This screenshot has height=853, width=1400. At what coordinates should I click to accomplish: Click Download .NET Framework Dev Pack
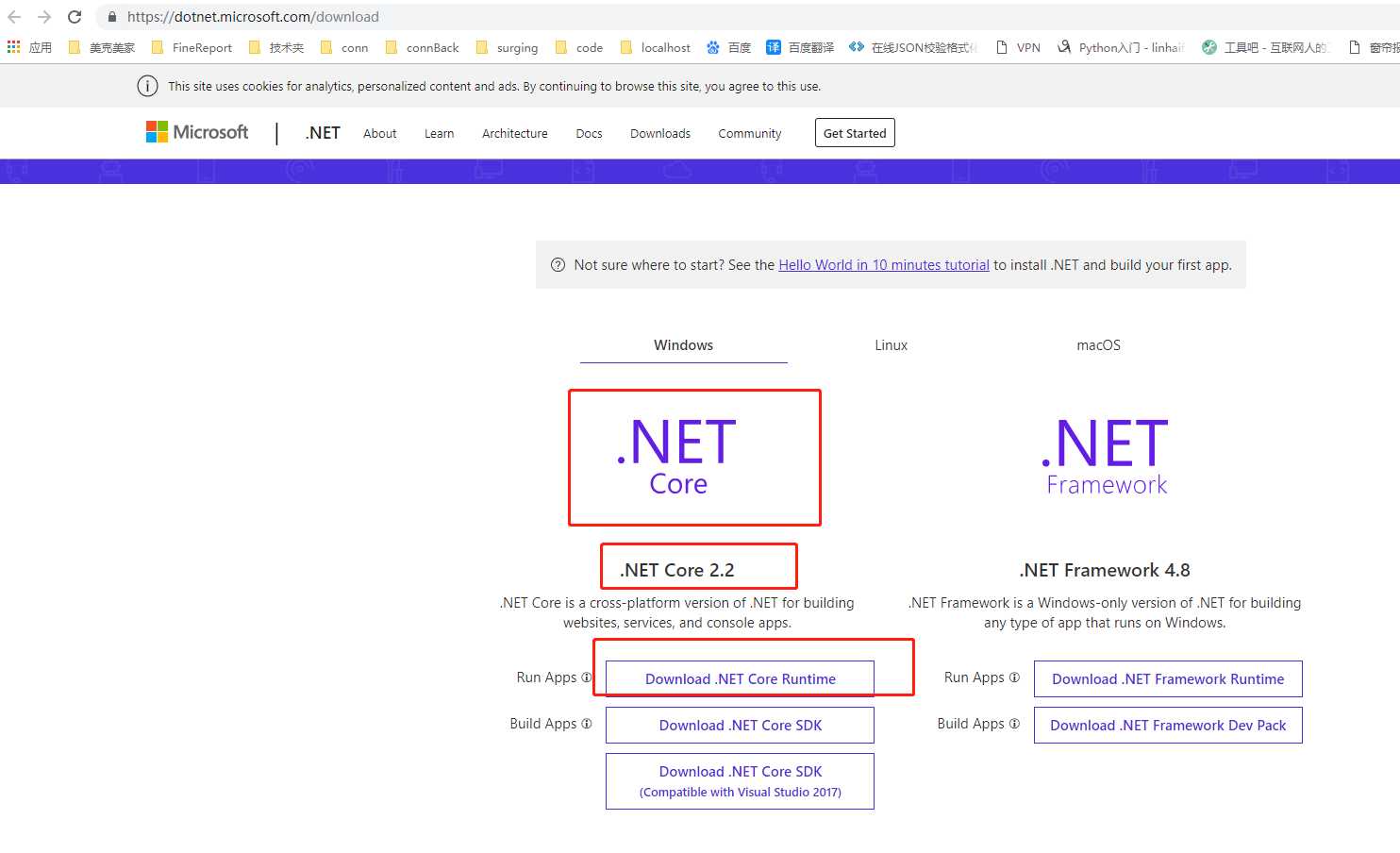[1168, 725]
